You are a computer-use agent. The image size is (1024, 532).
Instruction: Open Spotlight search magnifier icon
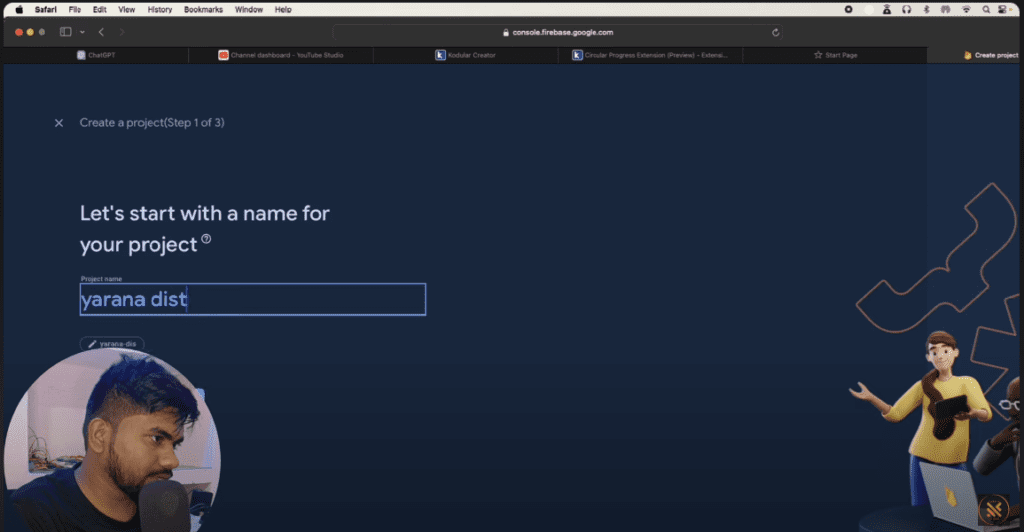[x=986, y=9]
